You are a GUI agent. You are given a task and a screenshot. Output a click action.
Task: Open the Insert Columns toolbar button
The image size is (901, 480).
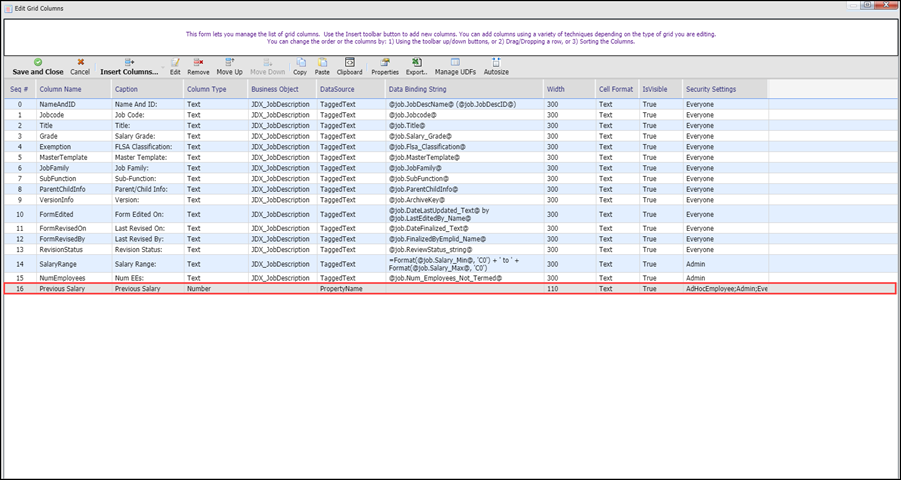(x=129, y=67)
